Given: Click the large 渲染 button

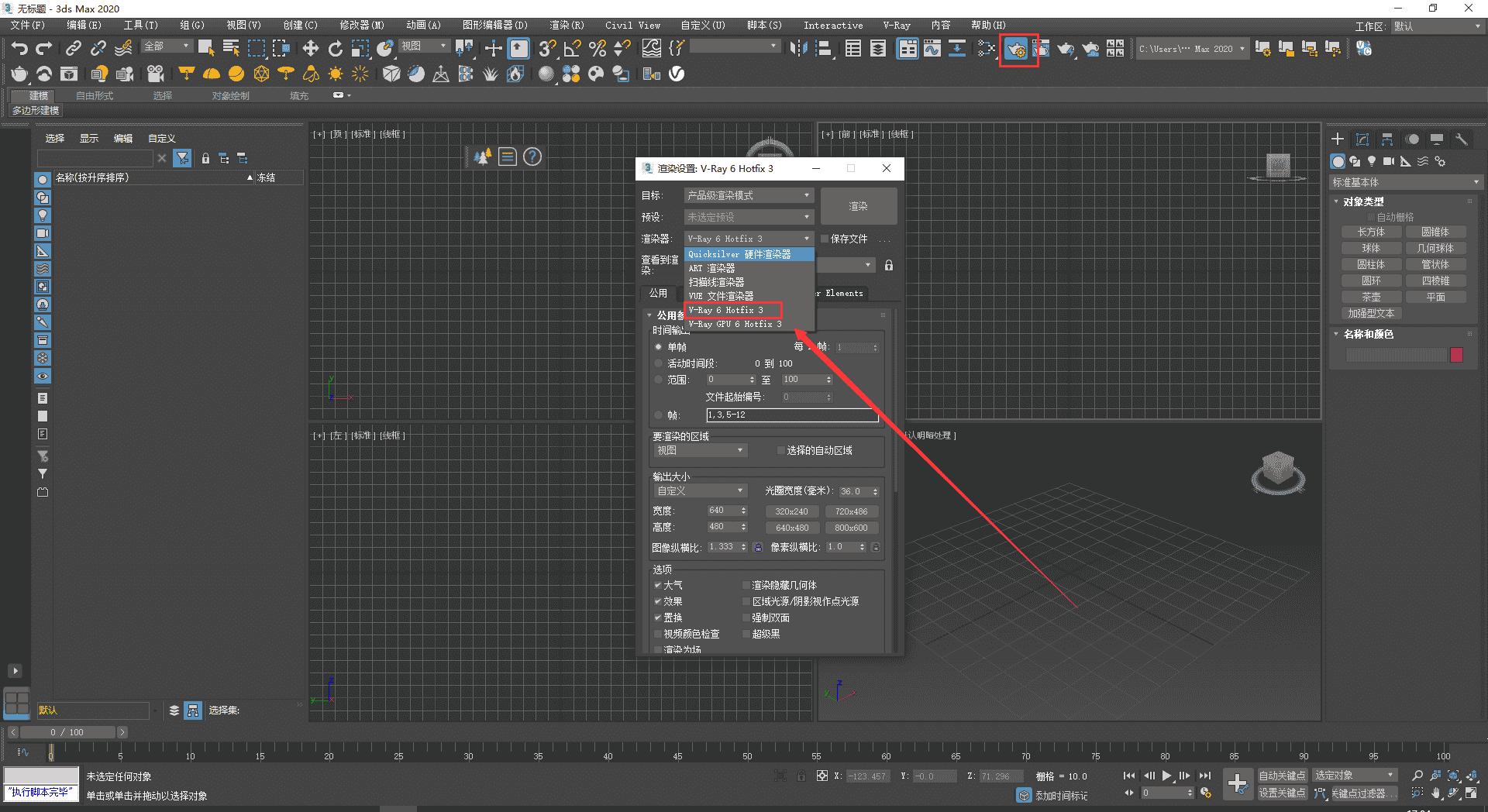Looking at the screenshot, I should point(859,206).
